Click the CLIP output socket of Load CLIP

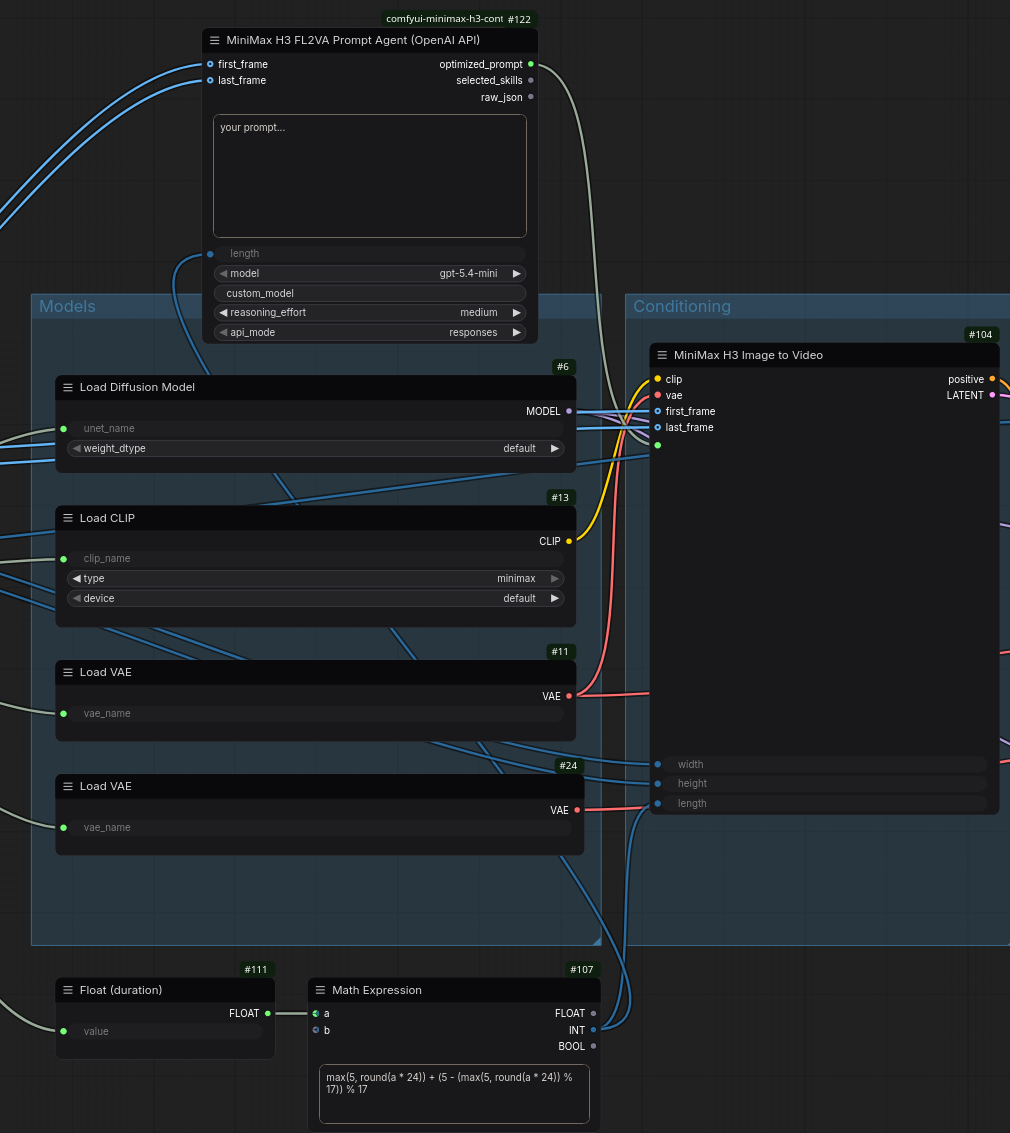click(x=569, y=541)
